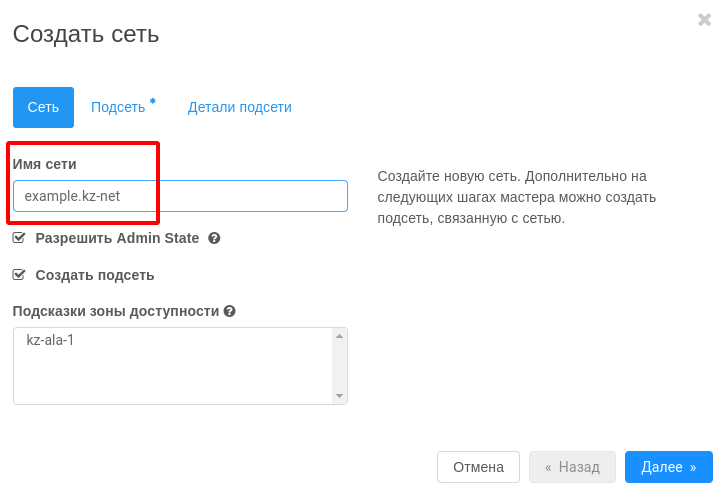Screen dimensions: 722x492
Task: Focus the Имя сети text field
Action: point(180,196)
